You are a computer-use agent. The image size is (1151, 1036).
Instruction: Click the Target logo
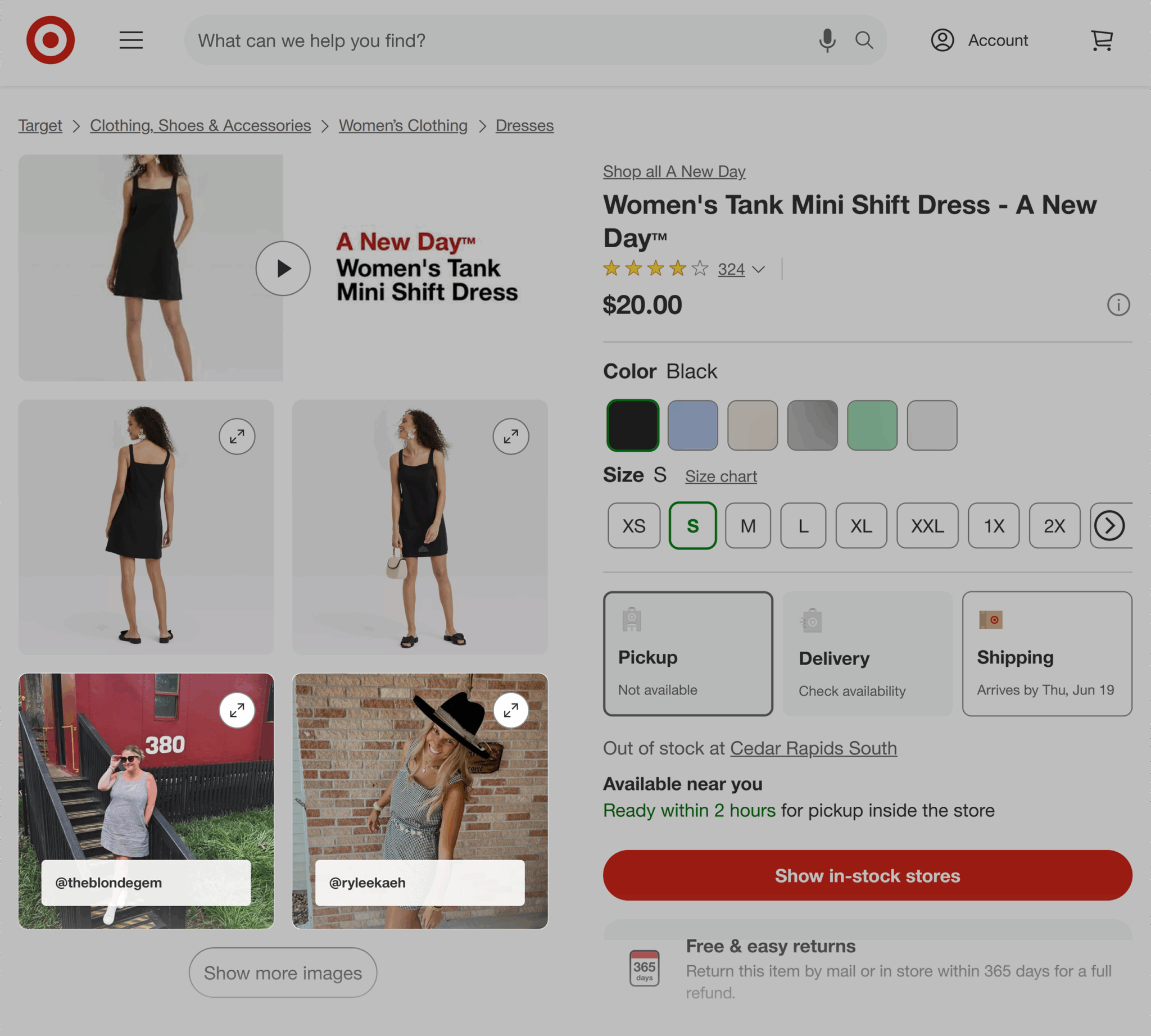coord(51,40)
